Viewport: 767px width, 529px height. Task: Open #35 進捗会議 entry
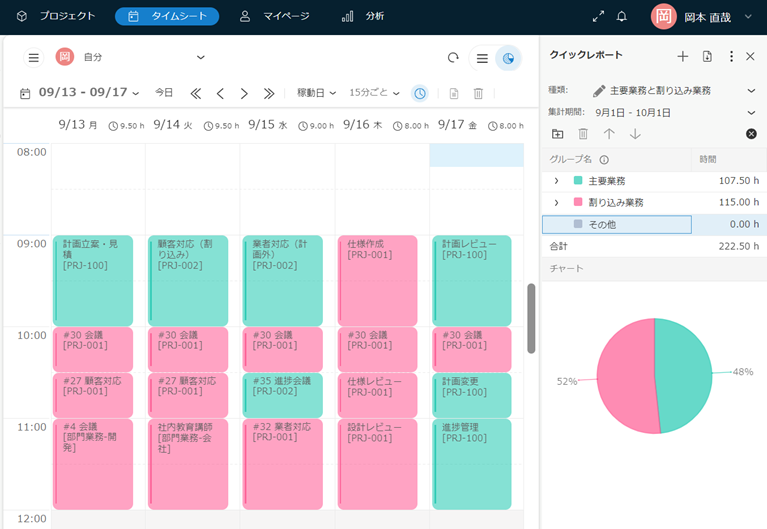click(283, 395)
